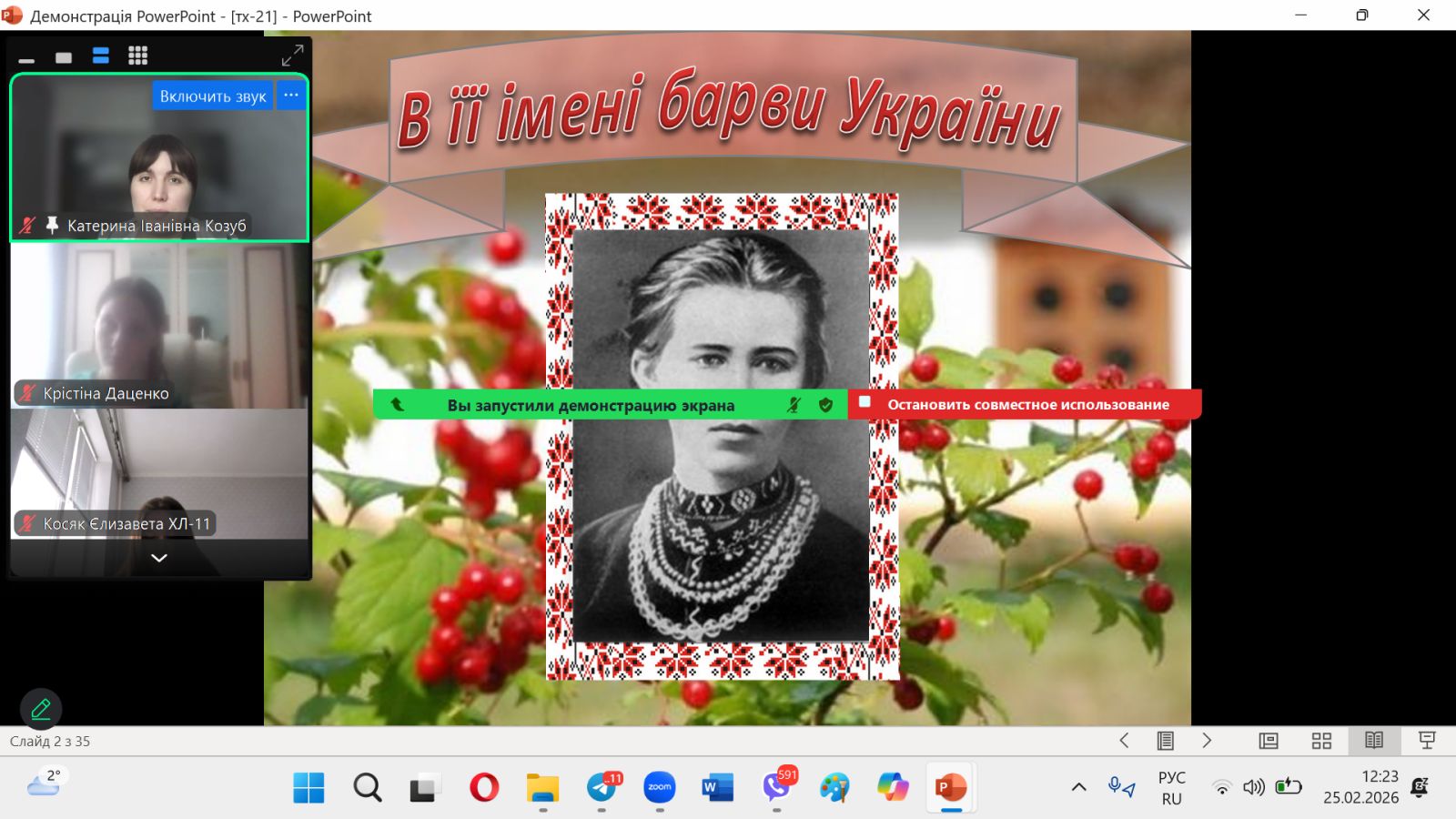1456x819 pixels.
Task: Open slide sorter view in status bar
Action: (x=1321, y=741)
